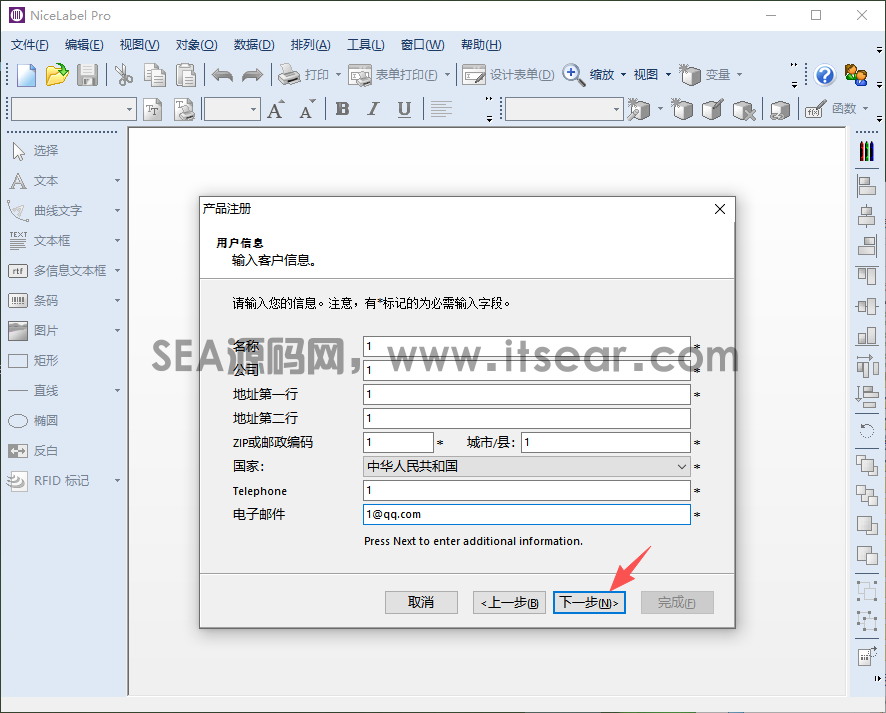Click the 缩放 magnifier icon
Image resolution: width=886 pixels, height=713 pixels.
(x=573, y=75)
